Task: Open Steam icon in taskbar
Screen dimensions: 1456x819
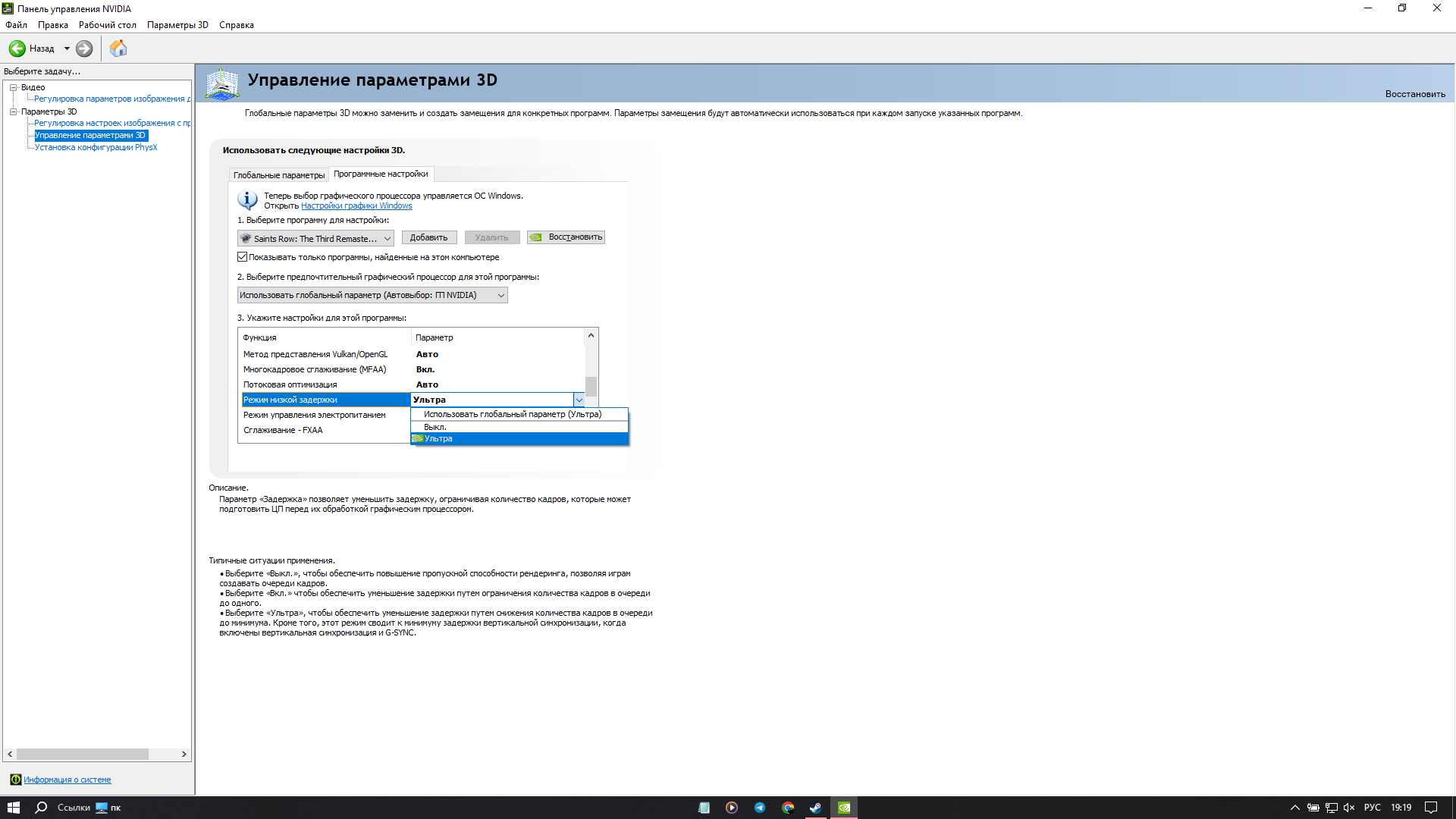Action: coord(816,808)
